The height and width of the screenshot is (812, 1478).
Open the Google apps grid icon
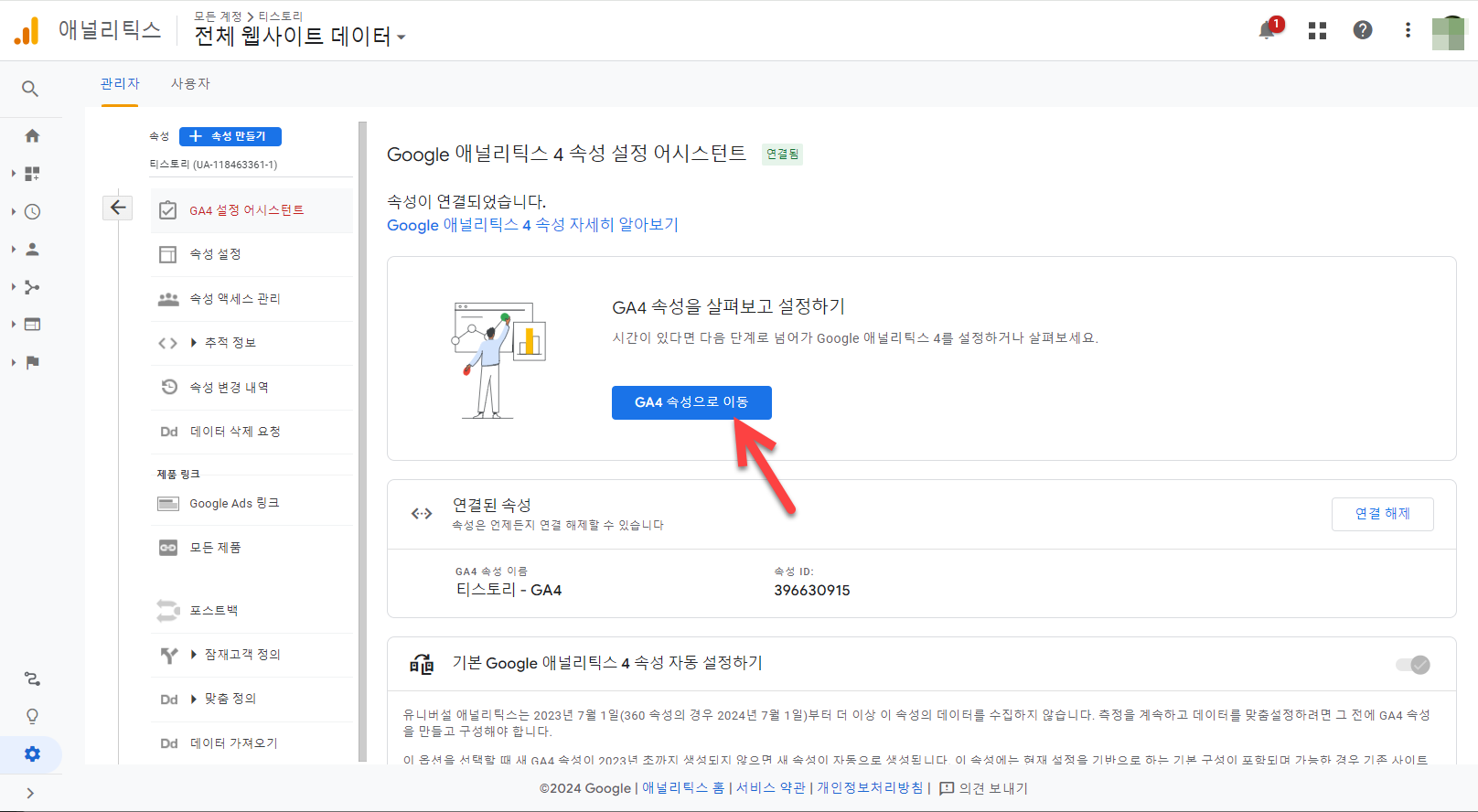click(1317, 30)
